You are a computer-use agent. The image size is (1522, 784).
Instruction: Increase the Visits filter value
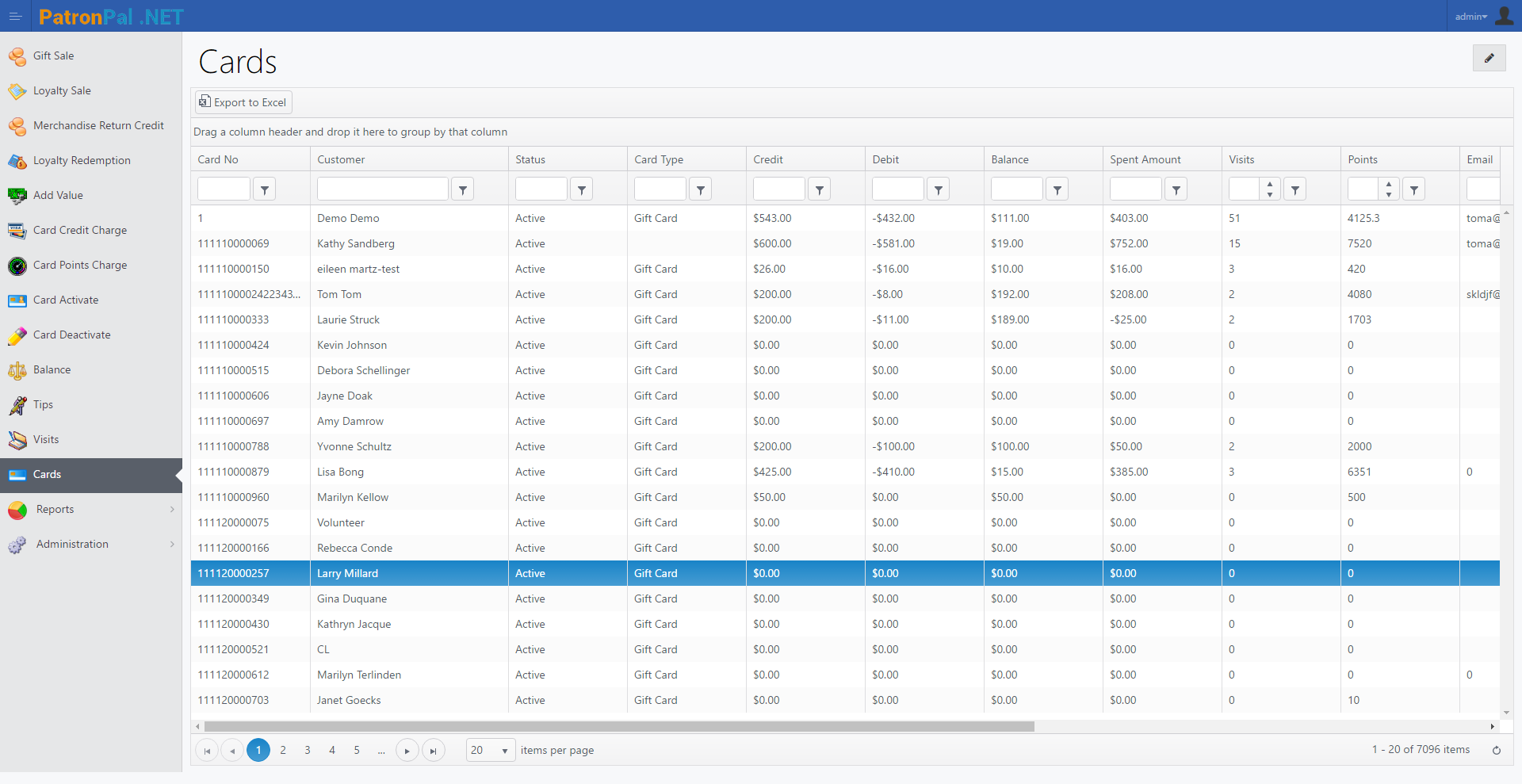1270,184
